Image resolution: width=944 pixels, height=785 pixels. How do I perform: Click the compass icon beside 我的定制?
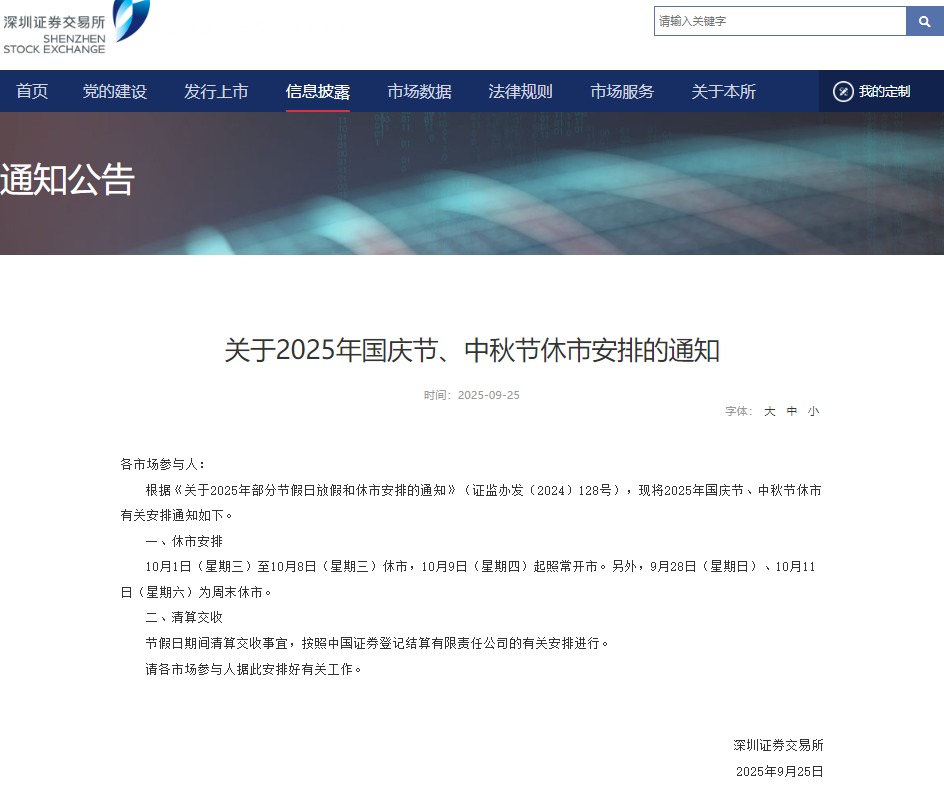843,92
